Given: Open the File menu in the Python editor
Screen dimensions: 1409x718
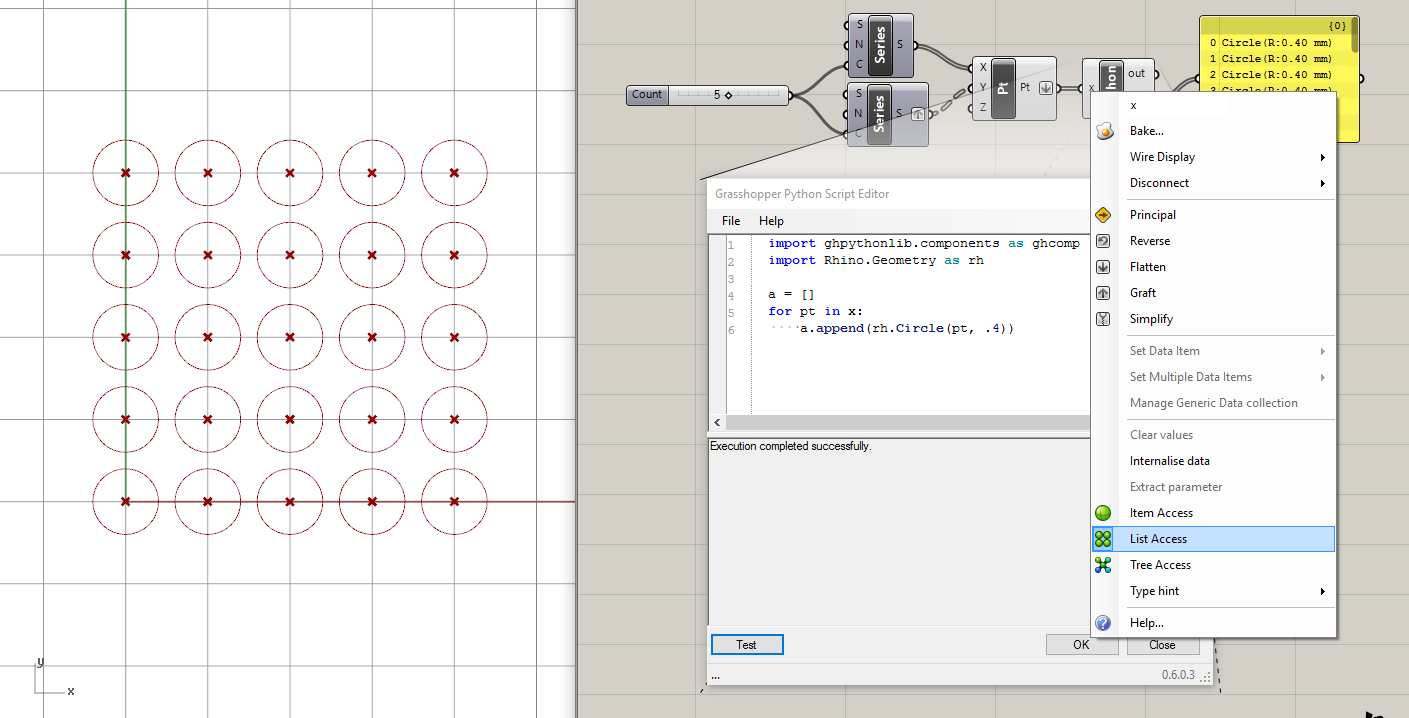Looking at the screenshot, I should (x=729, y=220).
